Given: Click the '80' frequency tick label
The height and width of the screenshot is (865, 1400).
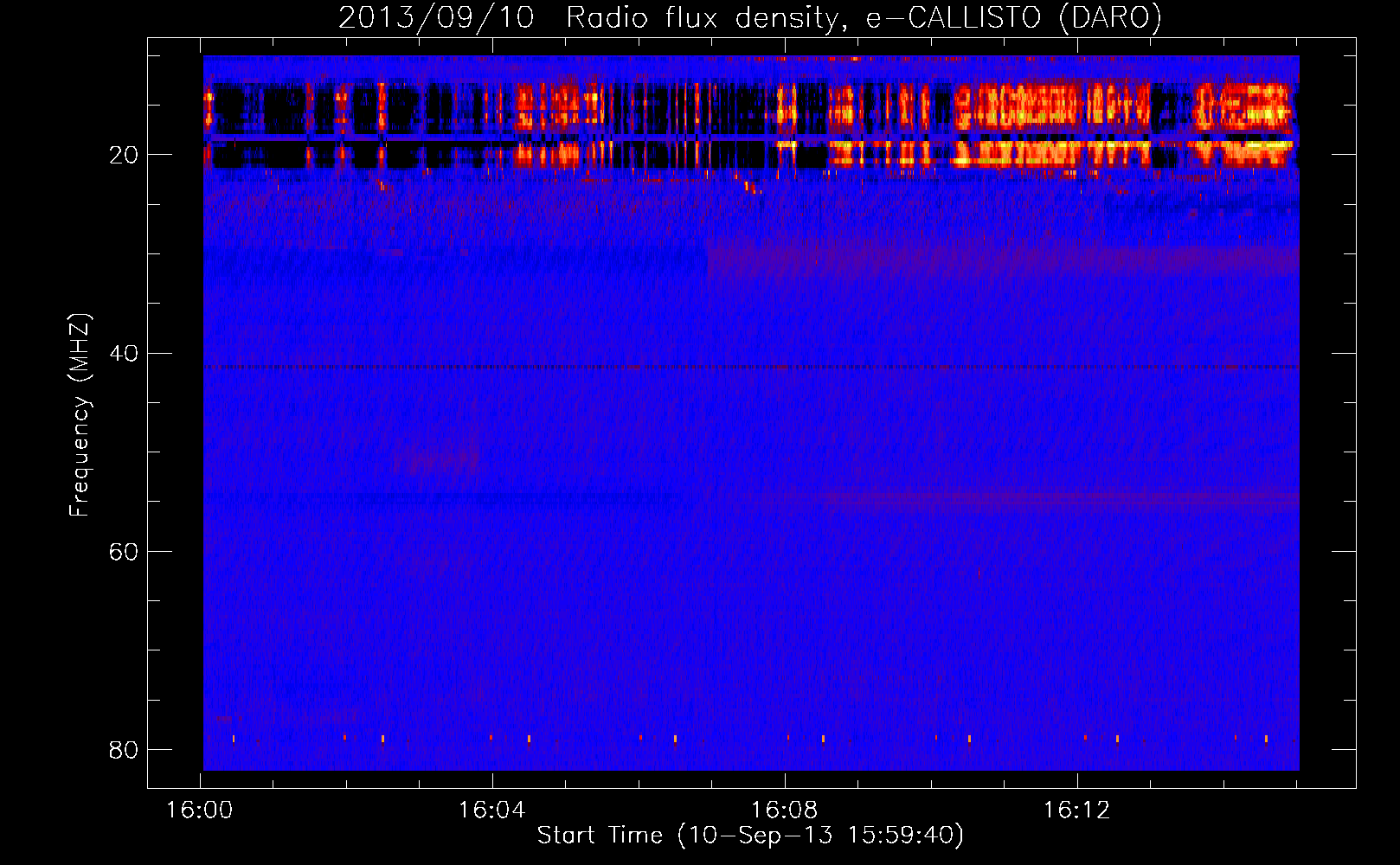Looking at the screenshot, I should pos(124,750).
